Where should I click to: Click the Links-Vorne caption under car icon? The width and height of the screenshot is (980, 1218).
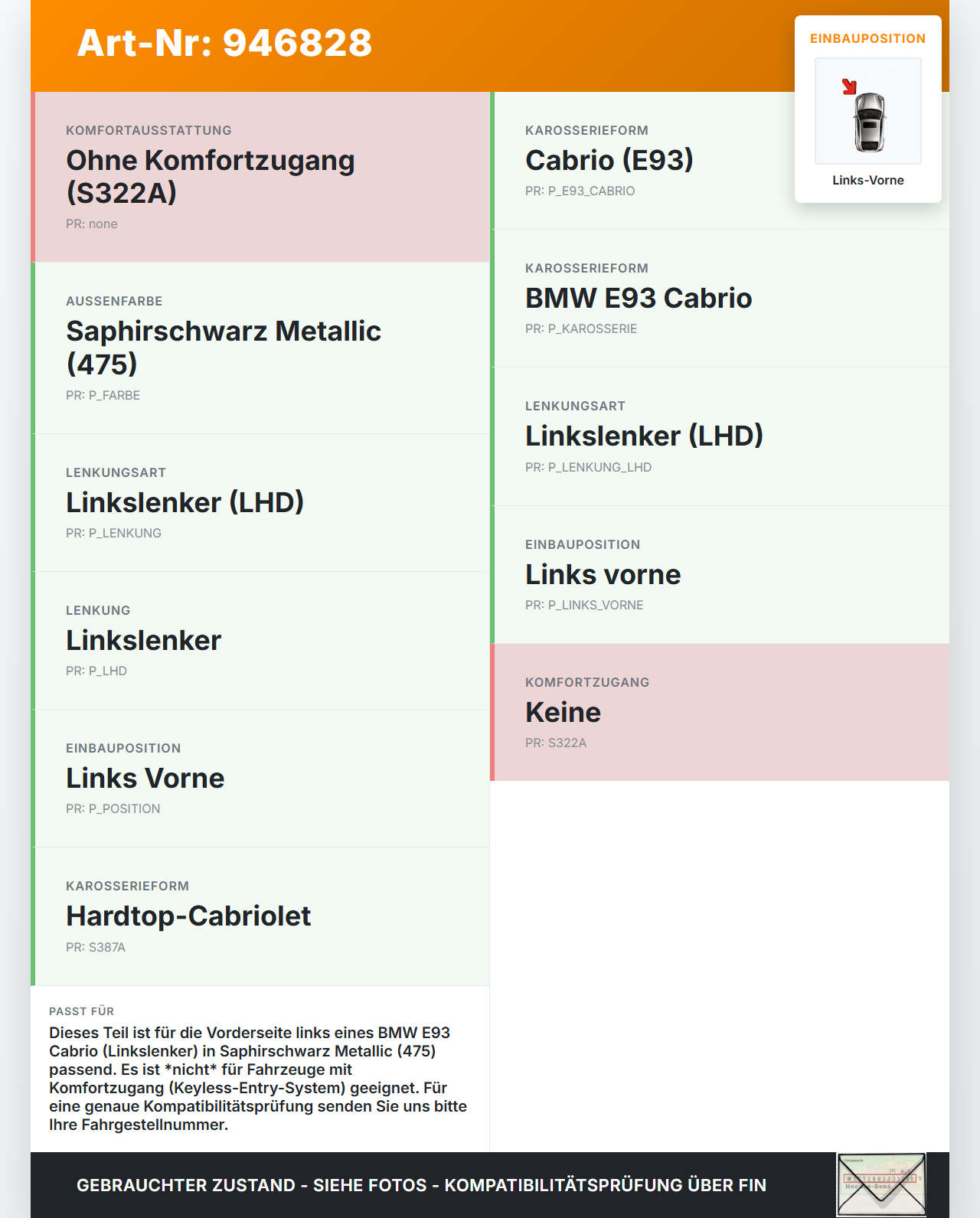[x=868, y=181]
